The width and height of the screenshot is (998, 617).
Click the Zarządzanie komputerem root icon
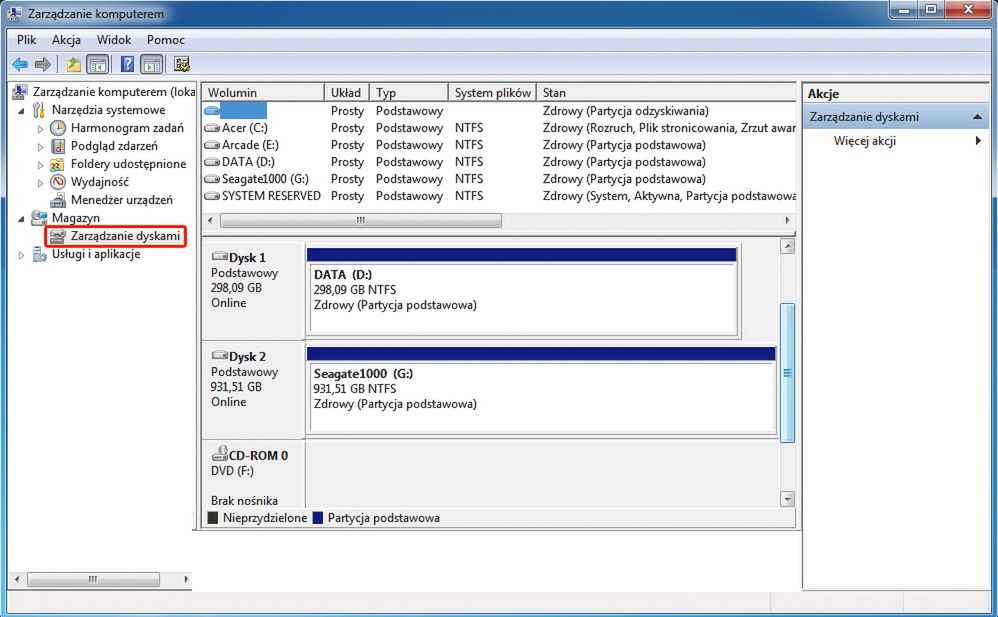click(x=20, y=92)
